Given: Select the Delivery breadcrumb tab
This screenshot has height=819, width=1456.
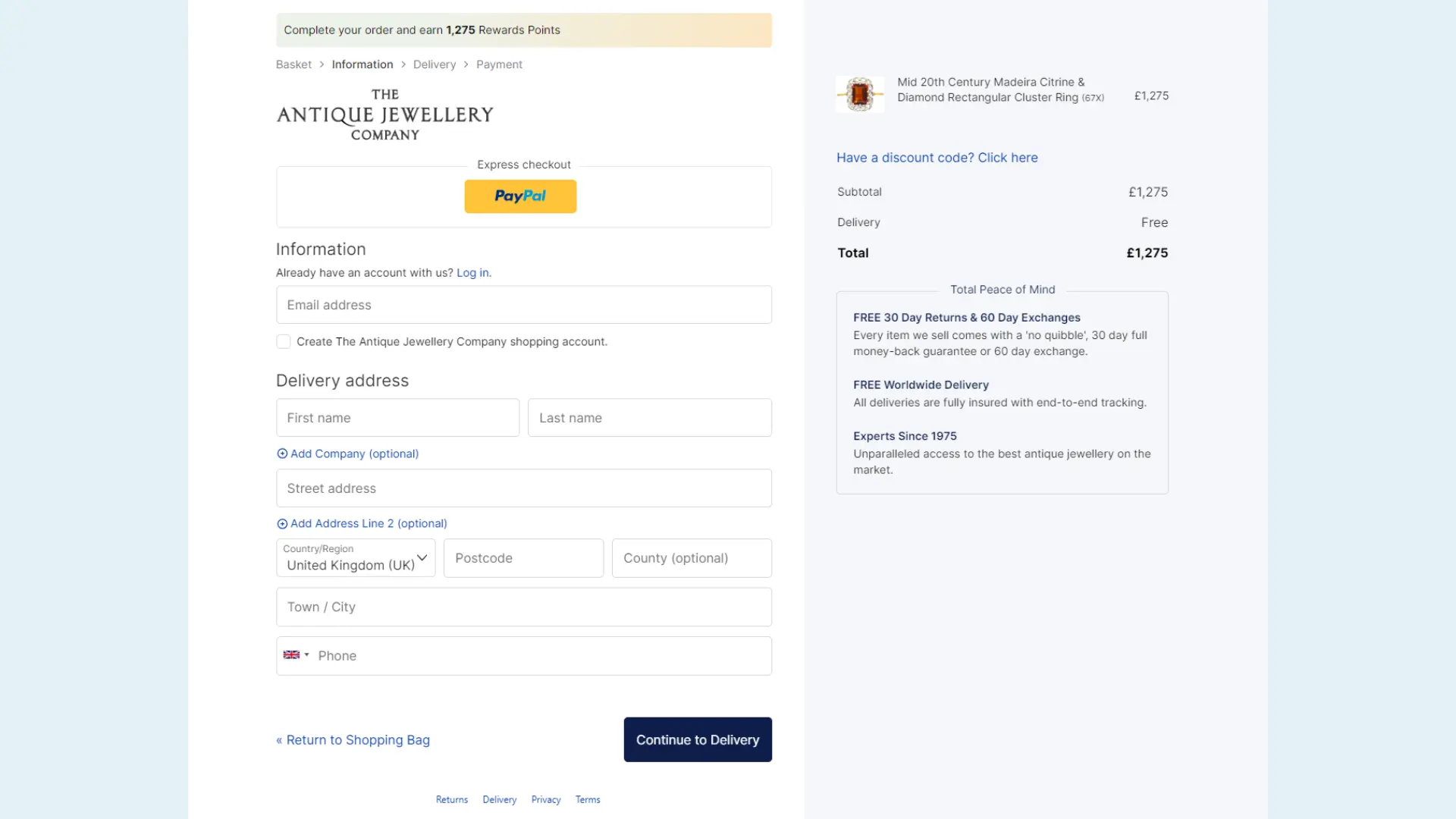Looking at the screenshot, I should (x=434, y=64).
